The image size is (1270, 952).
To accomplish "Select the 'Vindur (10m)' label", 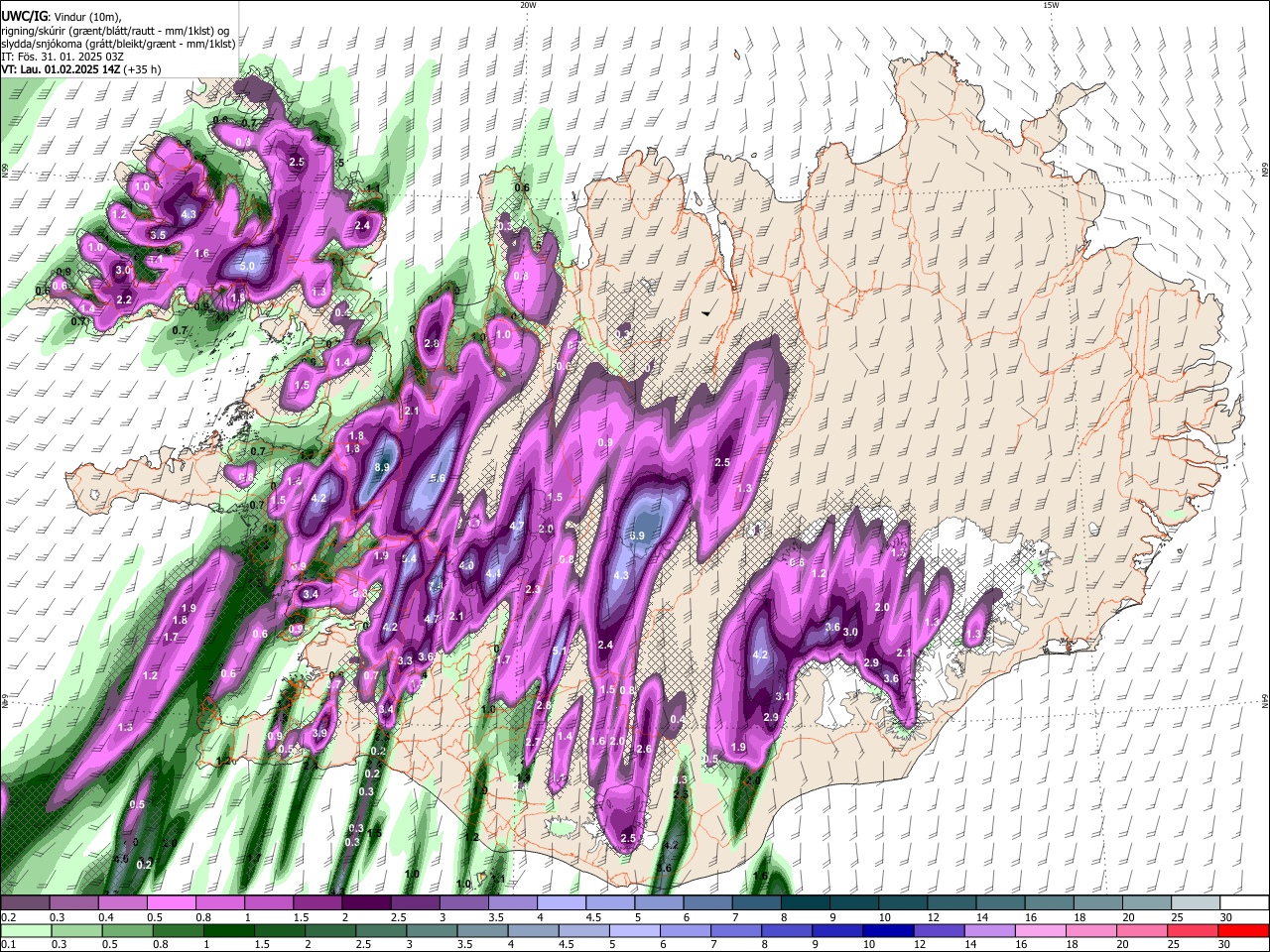I will point(89,16).
